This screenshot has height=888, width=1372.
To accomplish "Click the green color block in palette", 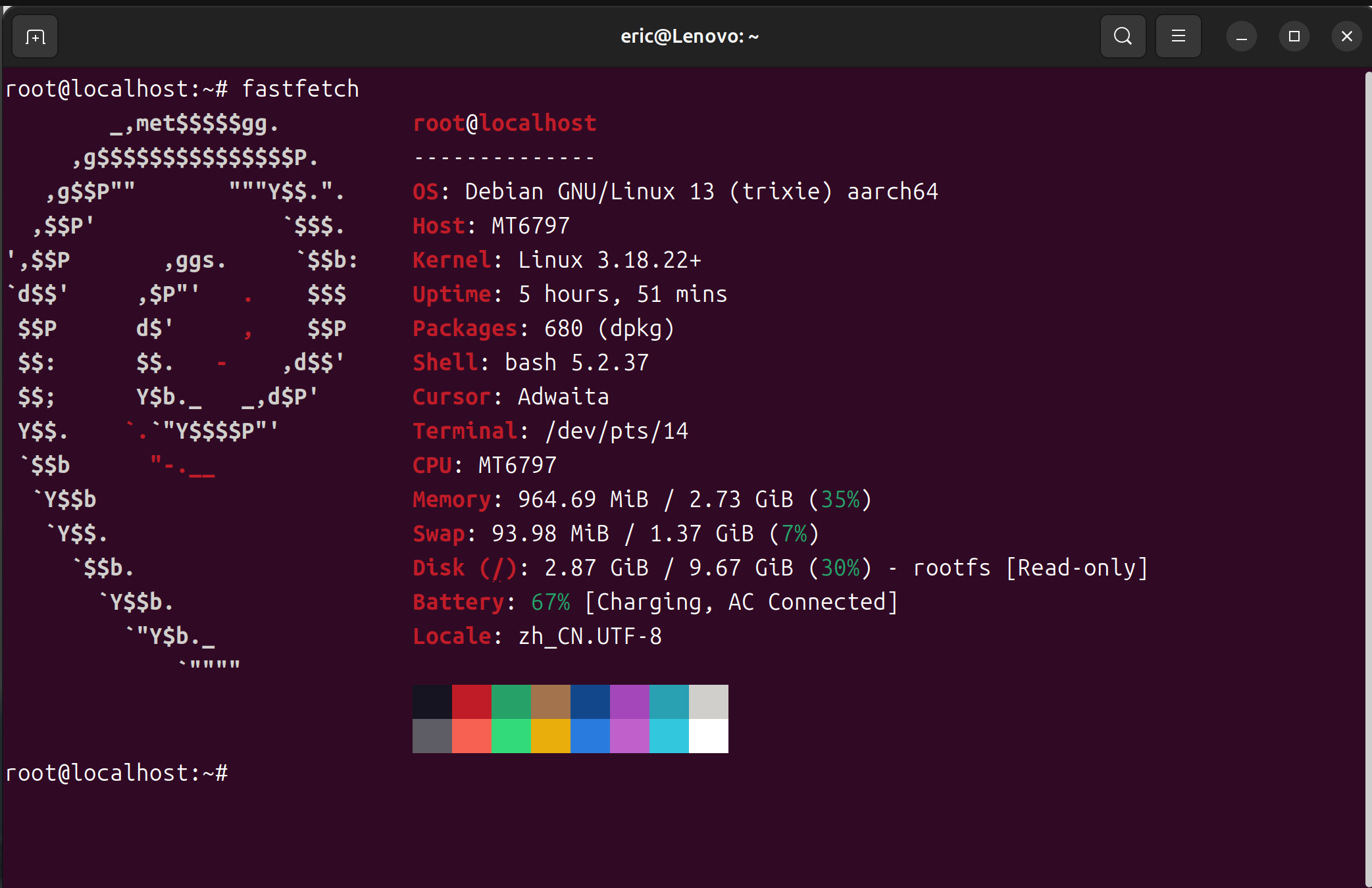I will tap(511, 701).
